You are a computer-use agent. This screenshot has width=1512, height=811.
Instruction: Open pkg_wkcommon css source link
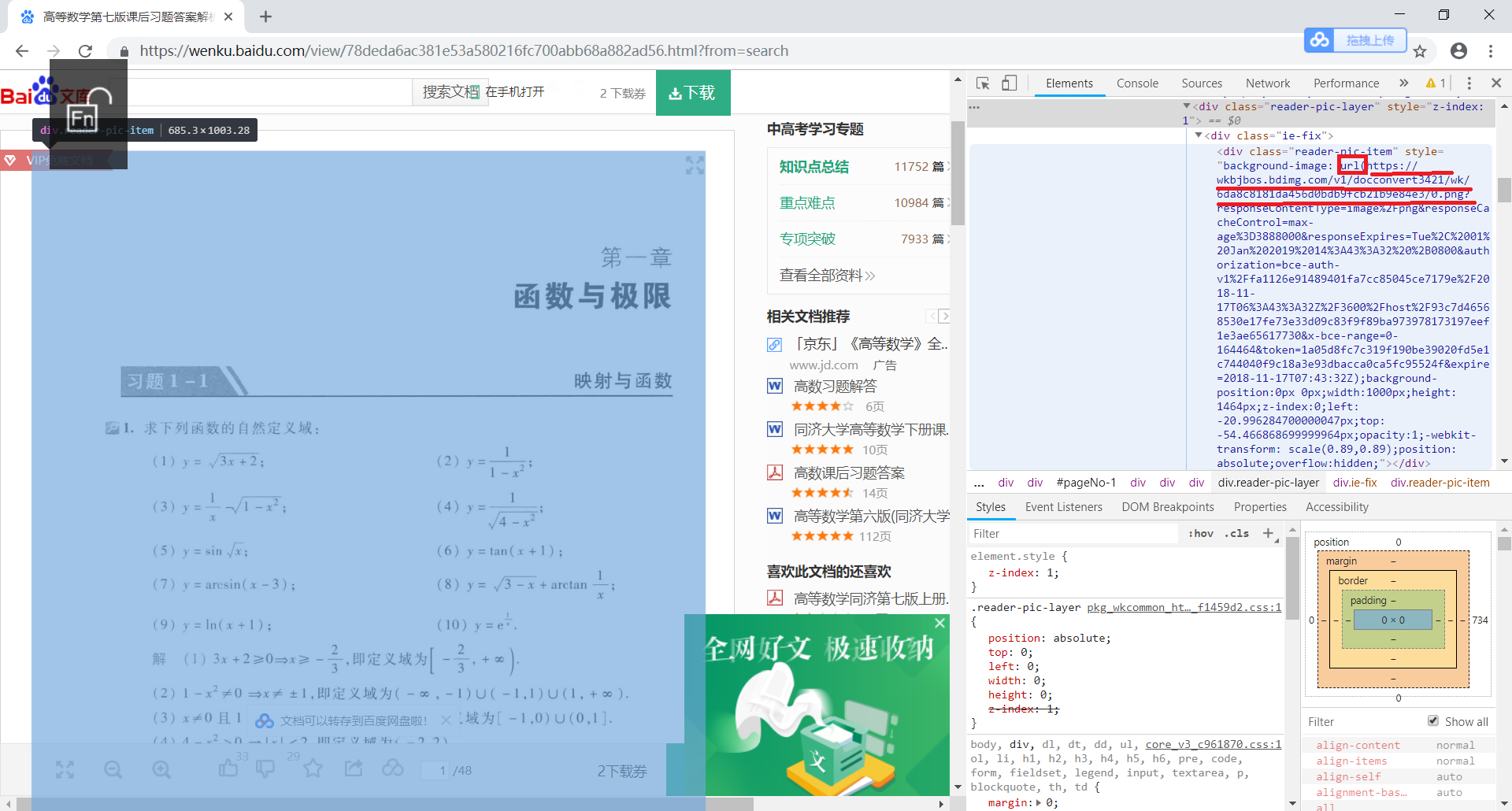pos(1184,607)
